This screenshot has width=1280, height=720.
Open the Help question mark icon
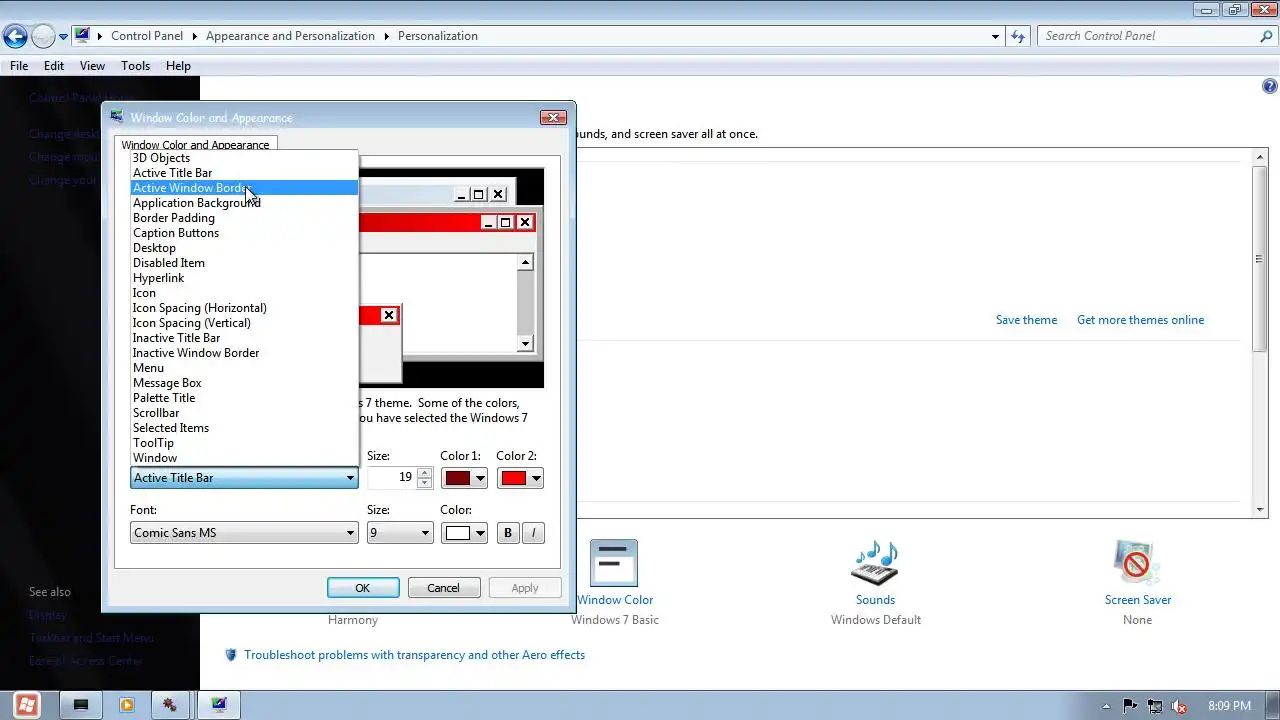pos(1270,87)
